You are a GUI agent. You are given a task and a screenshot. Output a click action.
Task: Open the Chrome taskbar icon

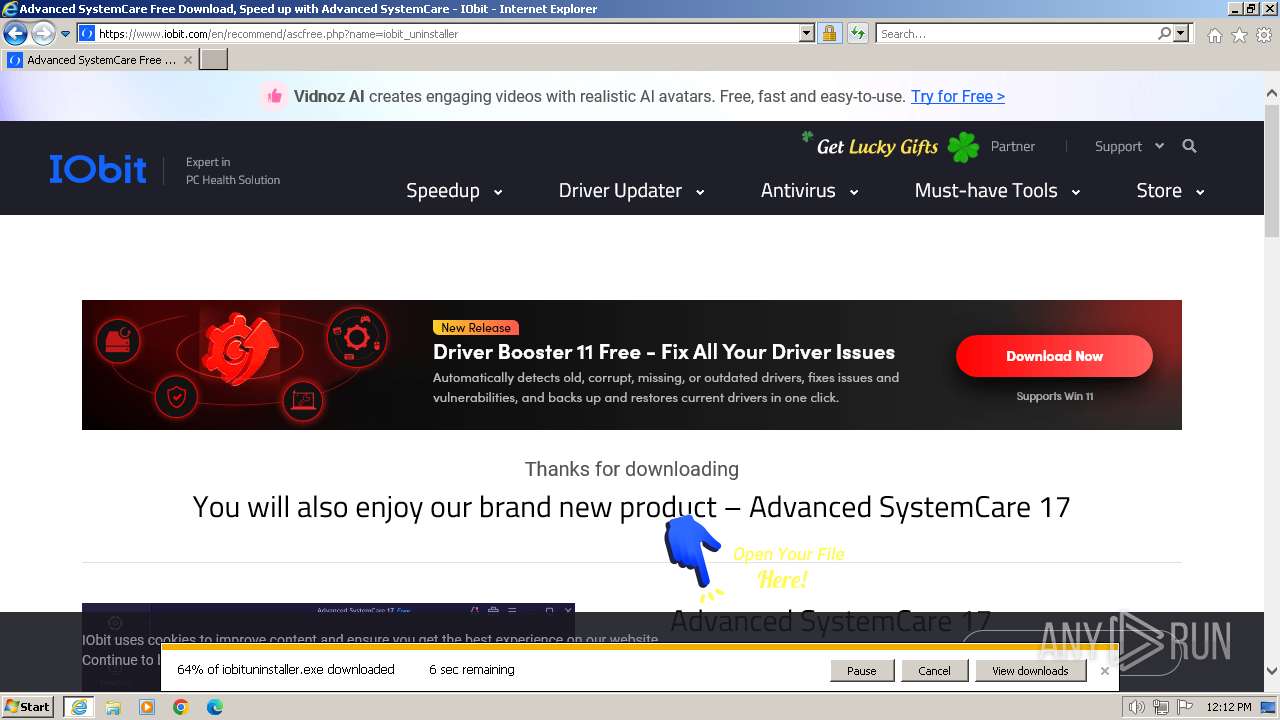pyautogui.click(x=181, y=707)
